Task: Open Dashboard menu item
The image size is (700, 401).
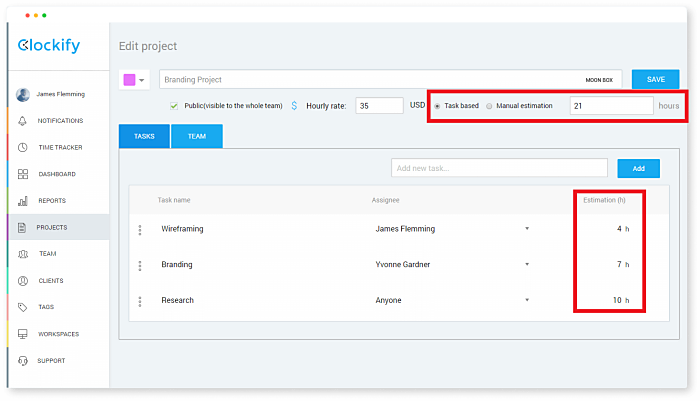Action: 57,174
